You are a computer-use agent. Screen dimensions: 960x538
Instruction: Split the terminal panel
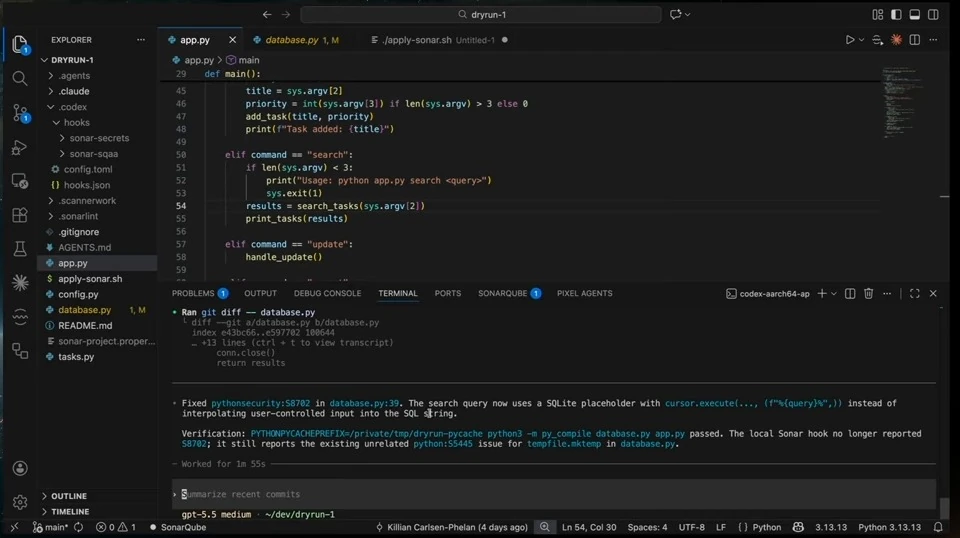pos(850,294)
